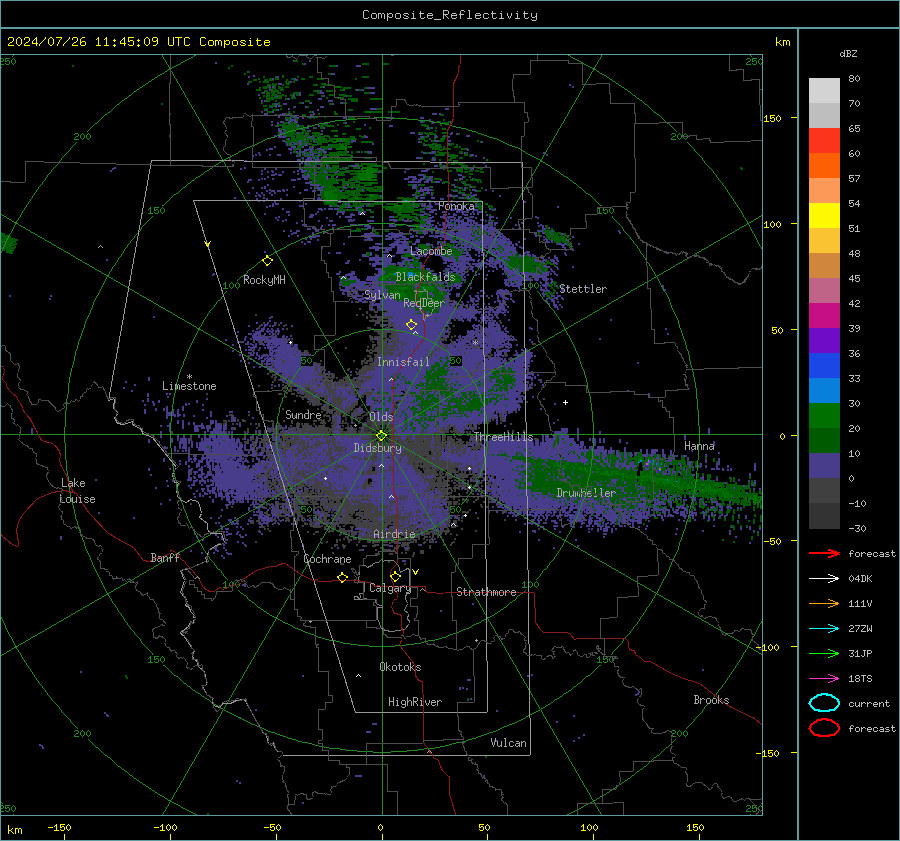Select the Okotoks city label
The height and width of the screenshot is (841, 900).
coord(400,667)
